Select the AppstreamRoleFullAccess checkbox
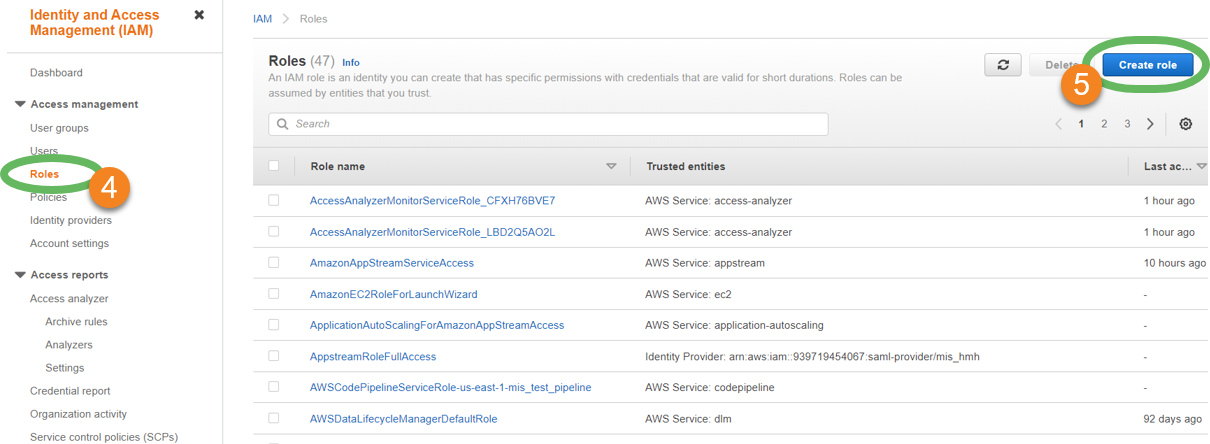Viewport: 1210px width, 444px height. pos(274,356)
